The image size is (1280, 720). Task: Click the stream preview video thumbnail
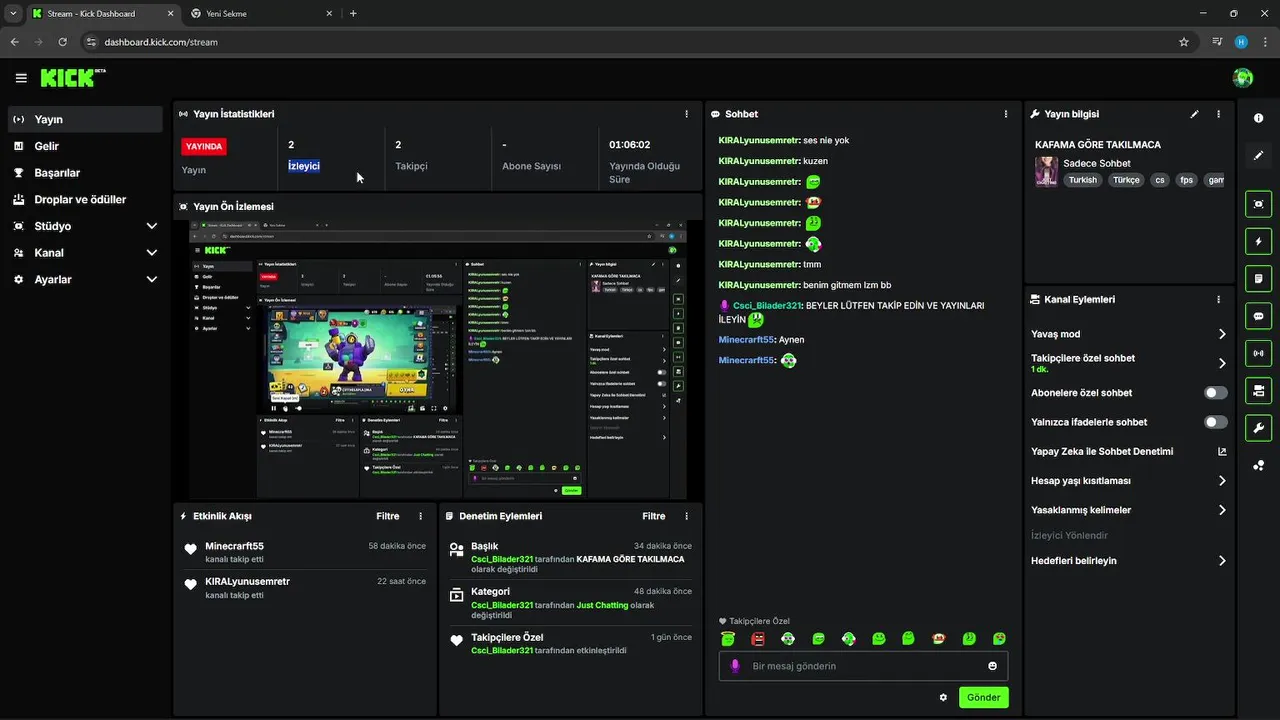click(438, 360)
